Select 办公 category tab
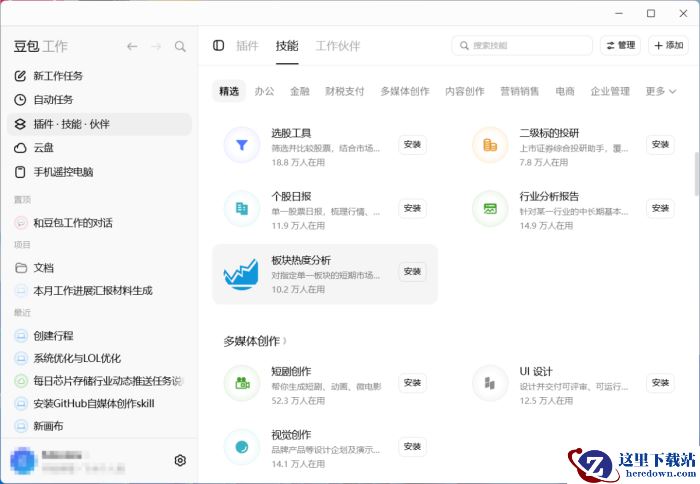 (x=264, y=92)
